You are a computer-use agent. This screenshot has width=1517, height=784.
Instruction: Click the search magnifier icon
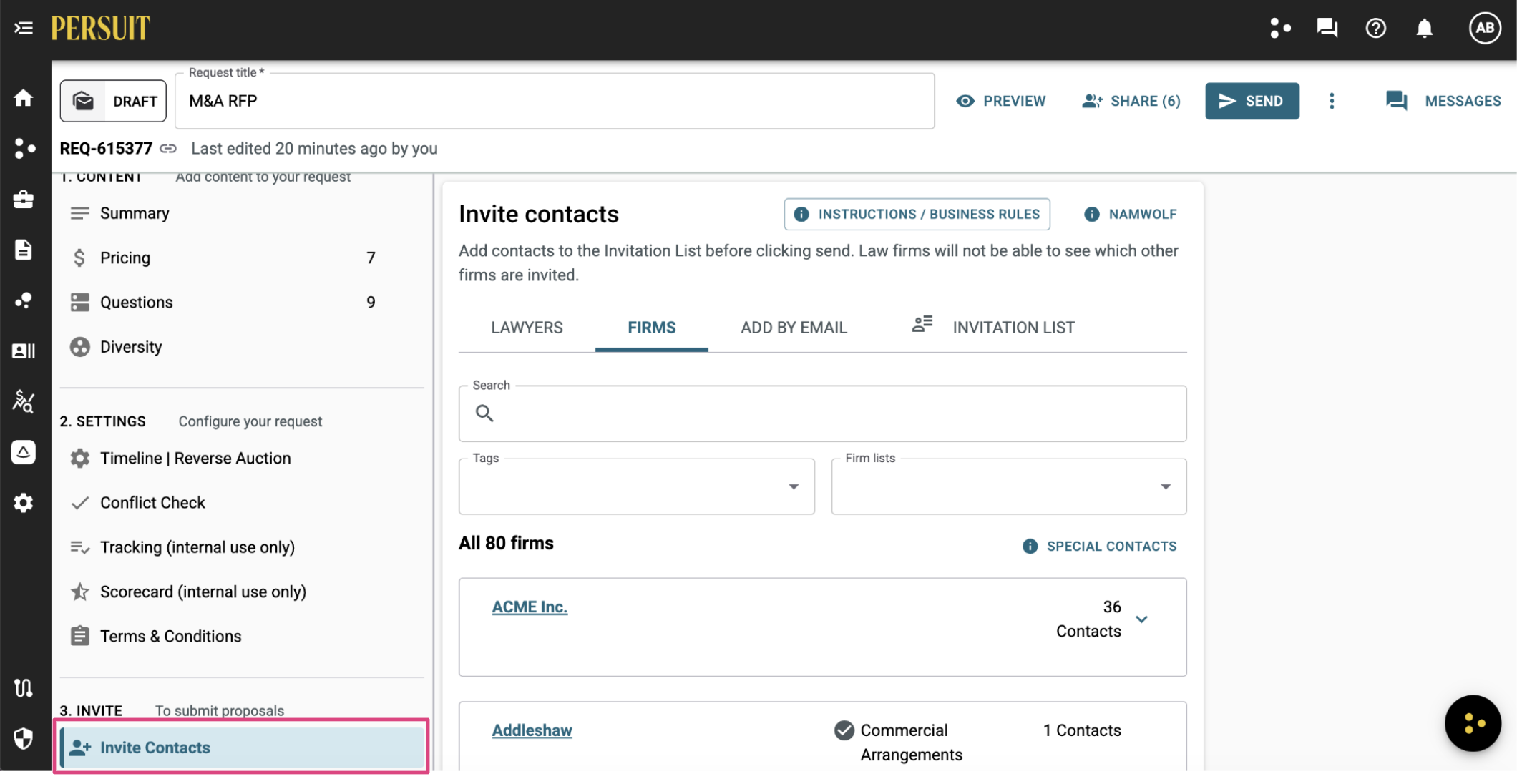click(484, 413)
